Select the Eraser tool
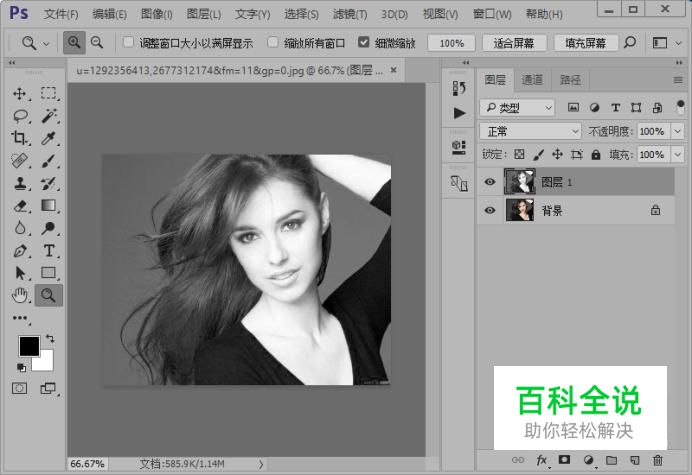 tap(19, 206)
